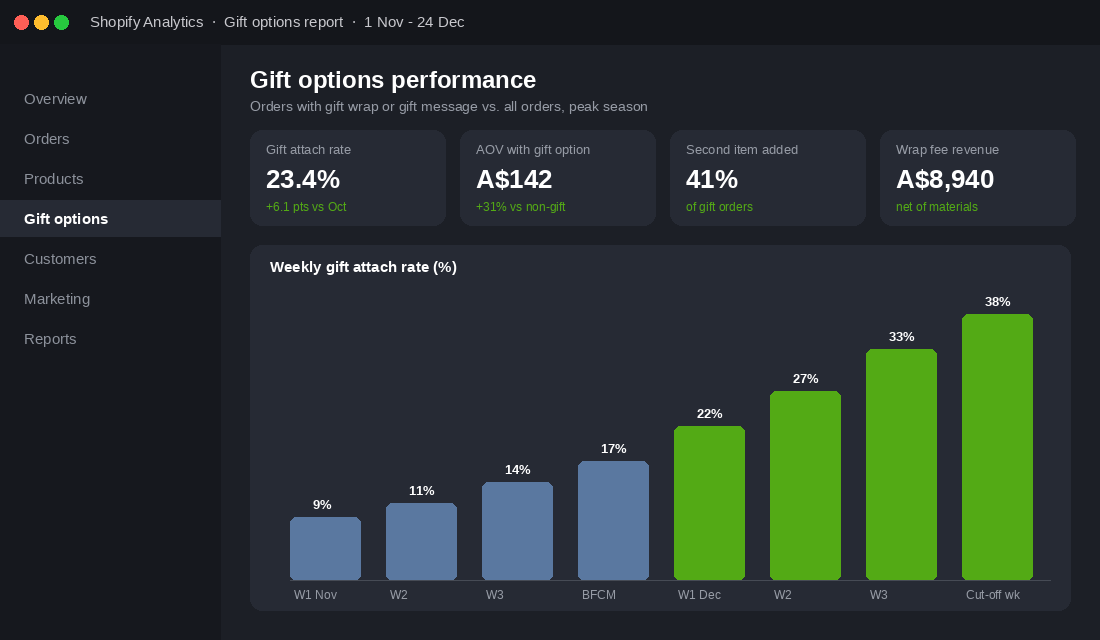
Task: Click the '+6.1 pts vs Oct' text
Action: pyautogui.click(x=306, y=207)
